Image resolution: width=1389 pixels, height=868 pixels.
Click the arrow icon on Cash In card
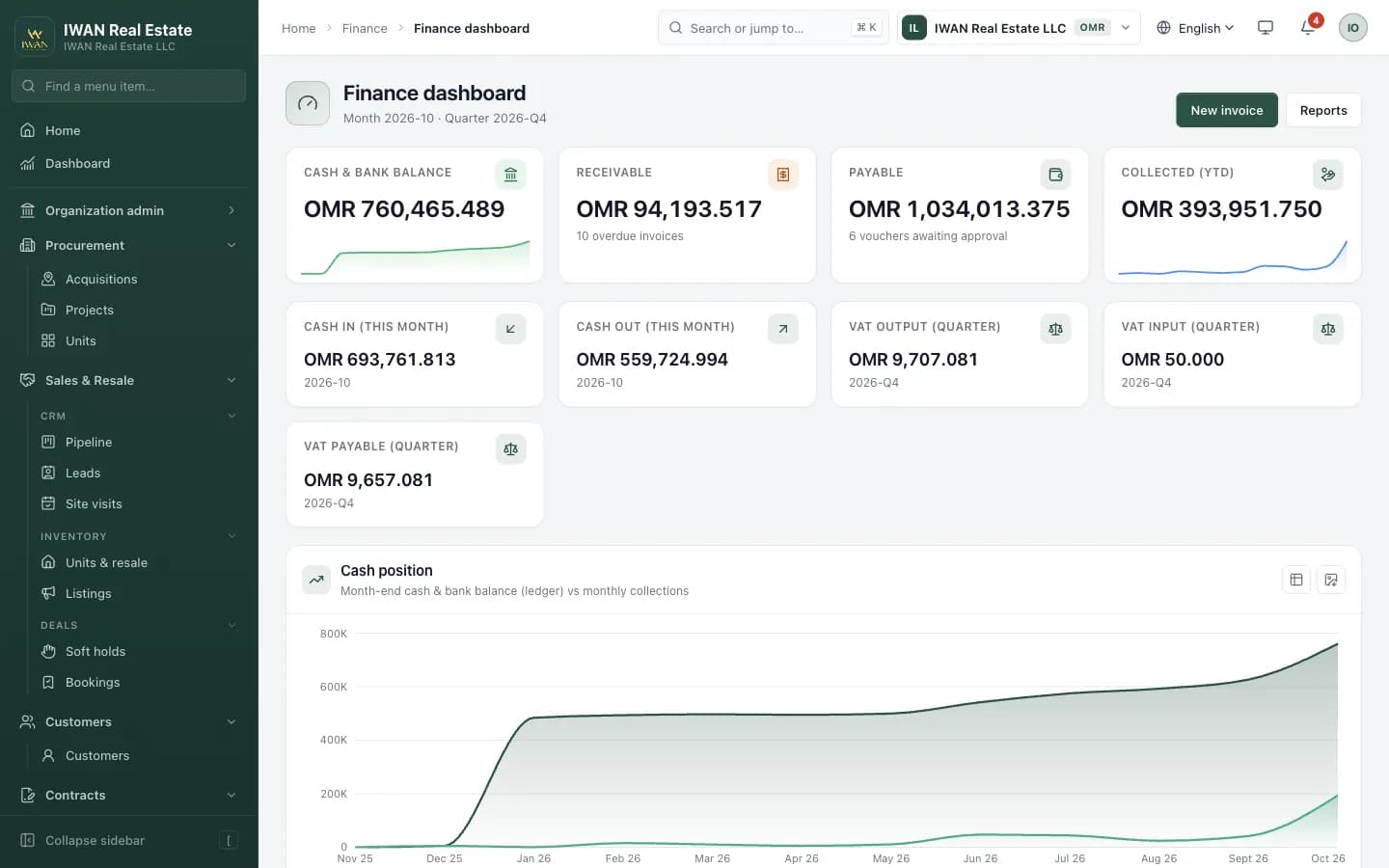(x=510, y=329)
